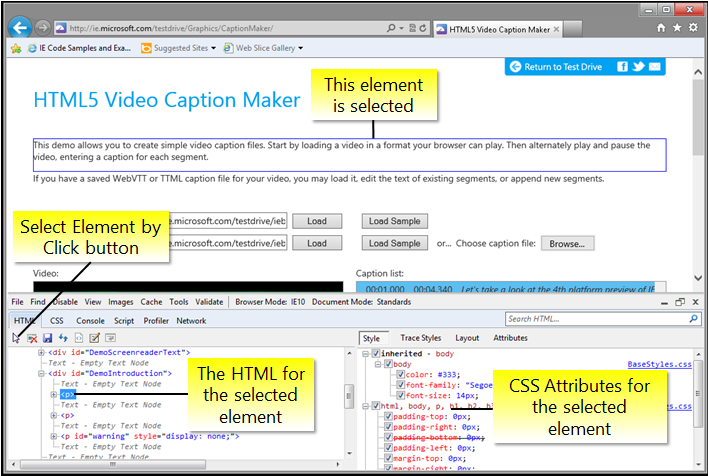Switch to the CSS tab
This screenshot has width=708, height=476.
click(x=56, y=321)
